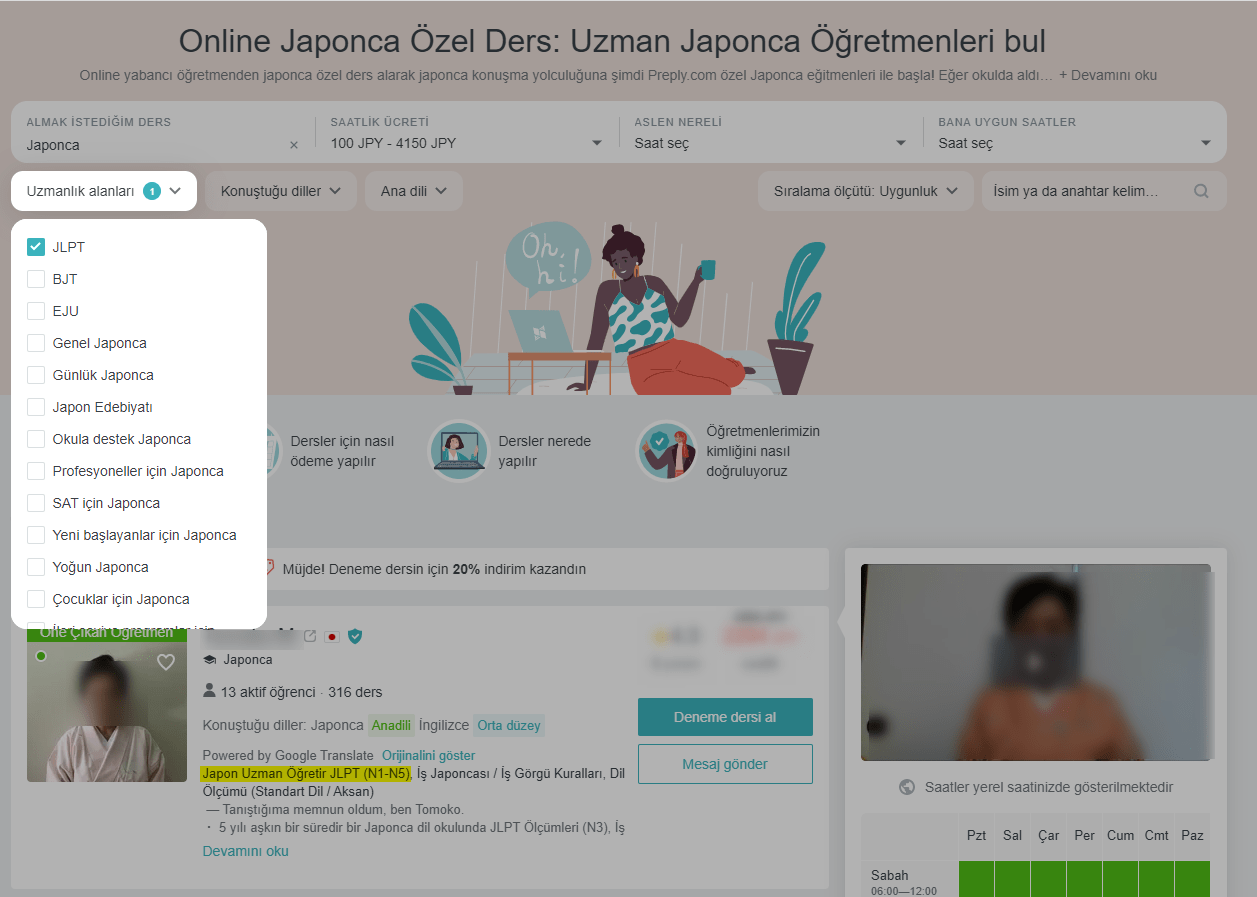Expand the Aslen nereli dropdown
Screen dimensions: 1257x897
(771, 133)
